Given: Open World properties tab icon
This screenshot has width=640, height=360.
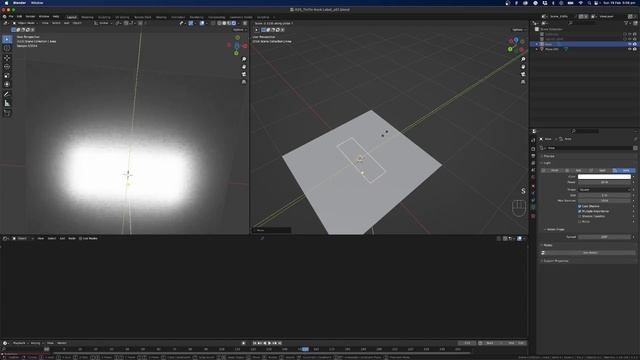Looking at the screenshot, I should click(533, 178).
